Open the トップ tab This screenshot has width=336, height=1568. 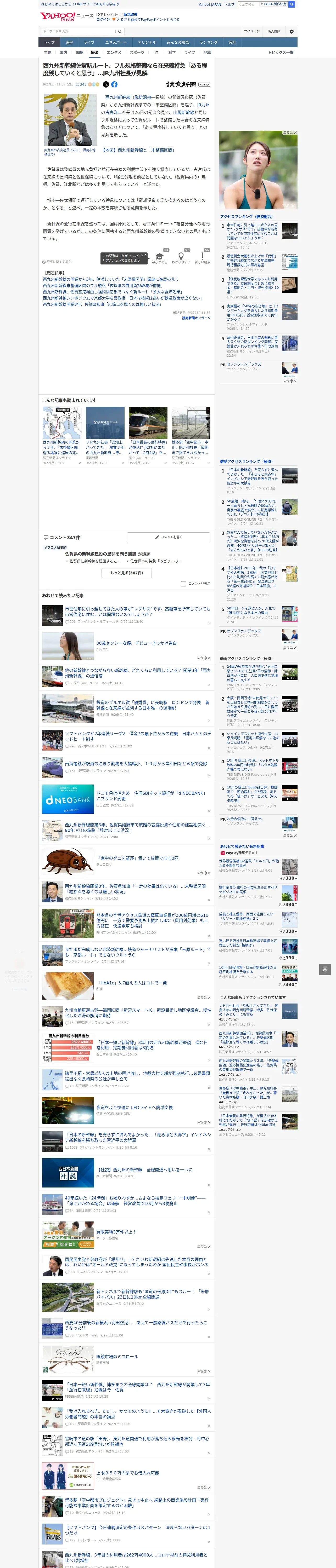[49, 43]
